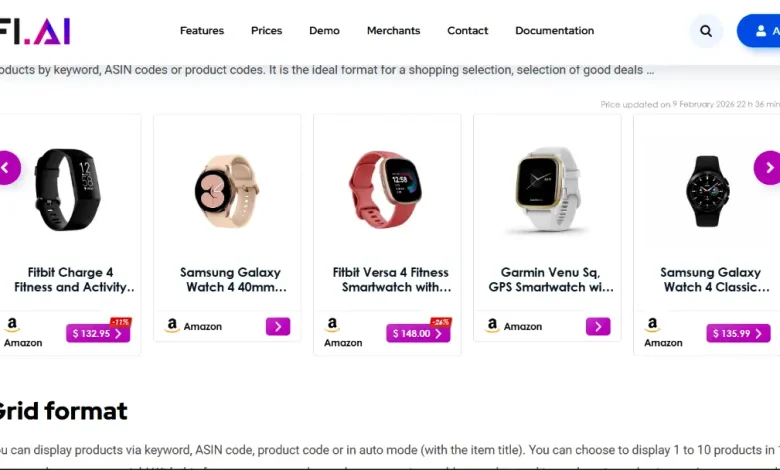Open the Features menu item
780x470 pixels.
(x=202, y=31)
